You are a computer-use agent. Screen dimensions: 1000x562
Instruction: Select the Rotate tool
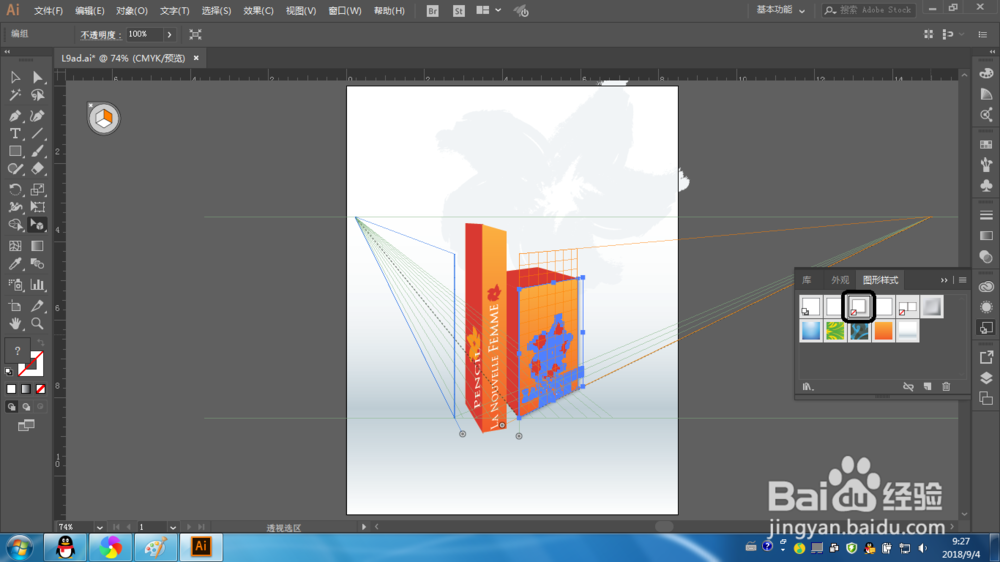point(15,189)
